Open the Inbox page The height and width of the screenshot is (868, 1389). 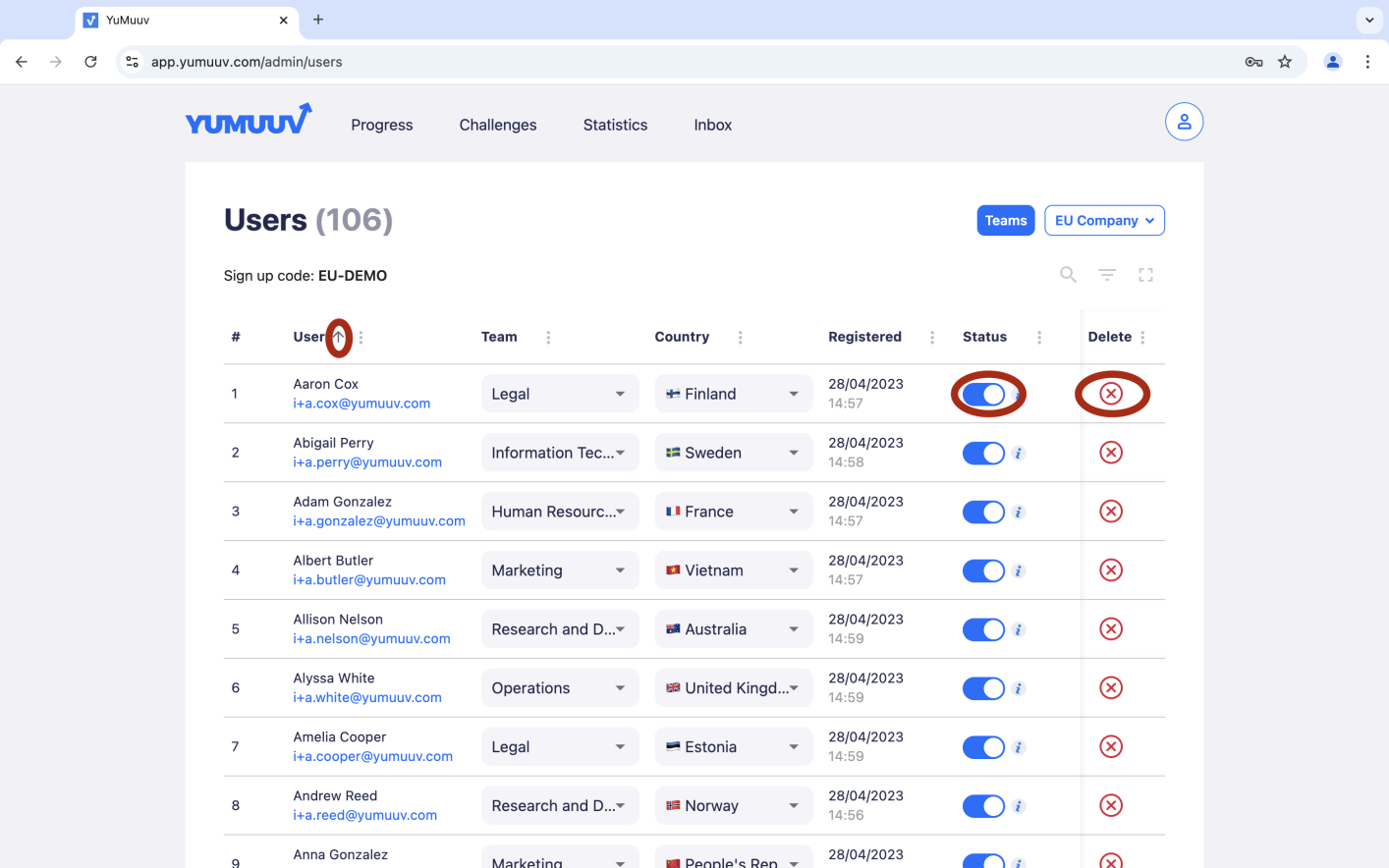(x=713, y=125)
